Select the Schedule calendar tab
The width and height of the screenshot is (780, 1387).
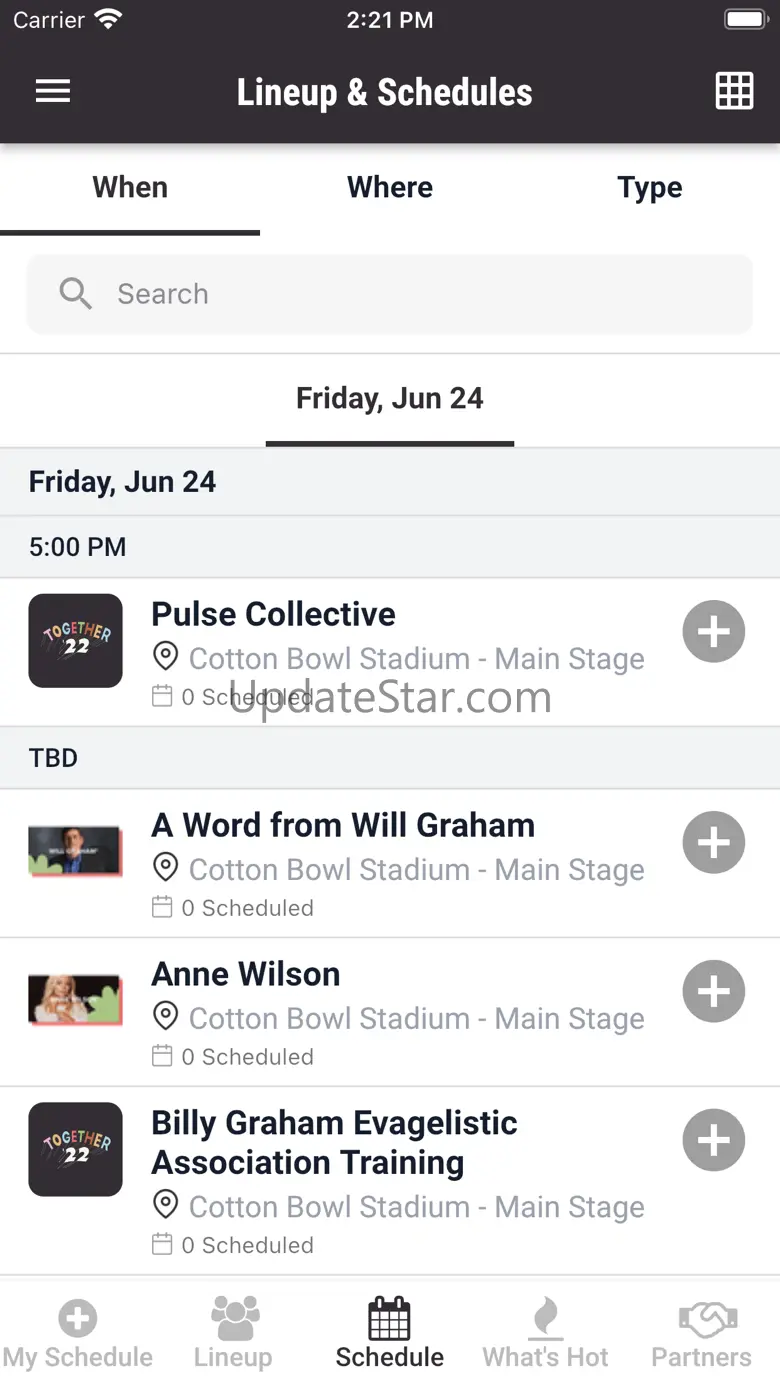click(390, 1334)
